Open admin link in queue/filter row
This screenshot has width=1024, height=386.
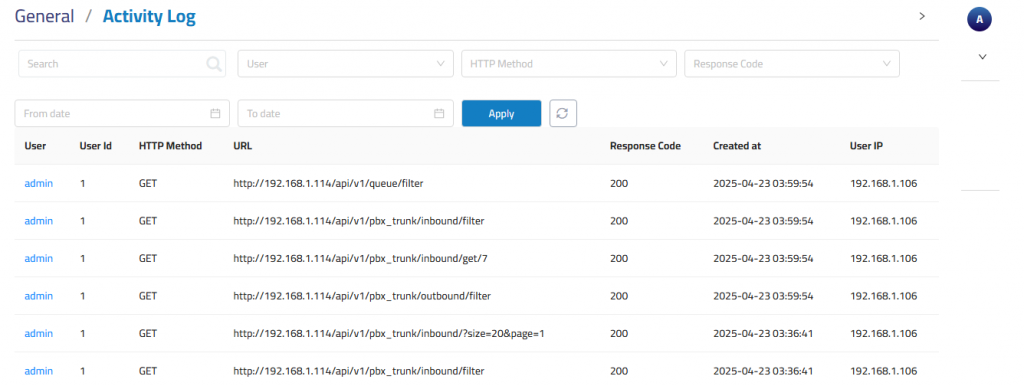(x=39, y=184)
